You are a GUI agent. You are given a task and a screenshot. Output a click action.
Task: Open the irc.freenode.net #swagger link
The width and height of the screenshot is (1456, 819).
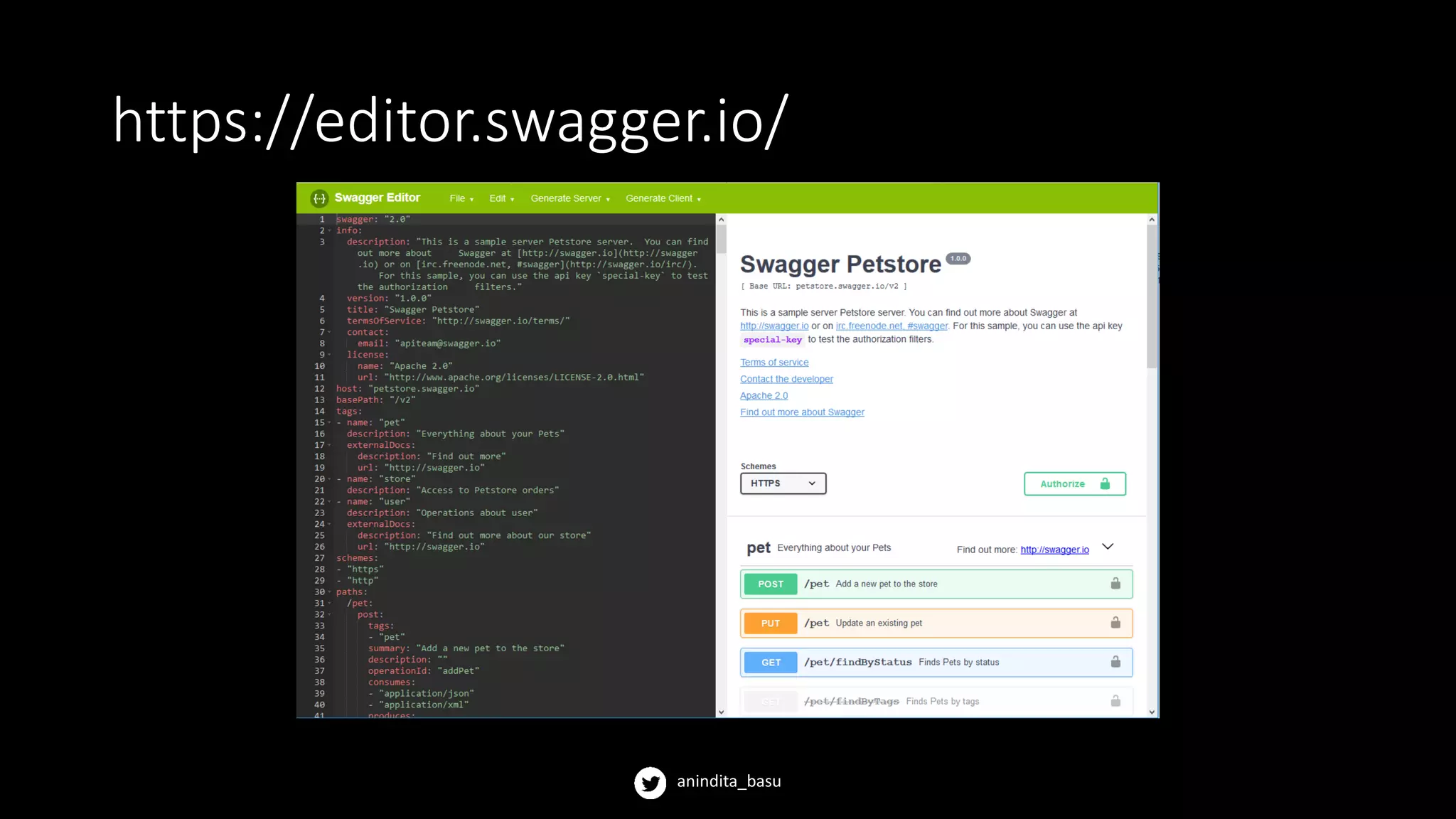(892, 326)
